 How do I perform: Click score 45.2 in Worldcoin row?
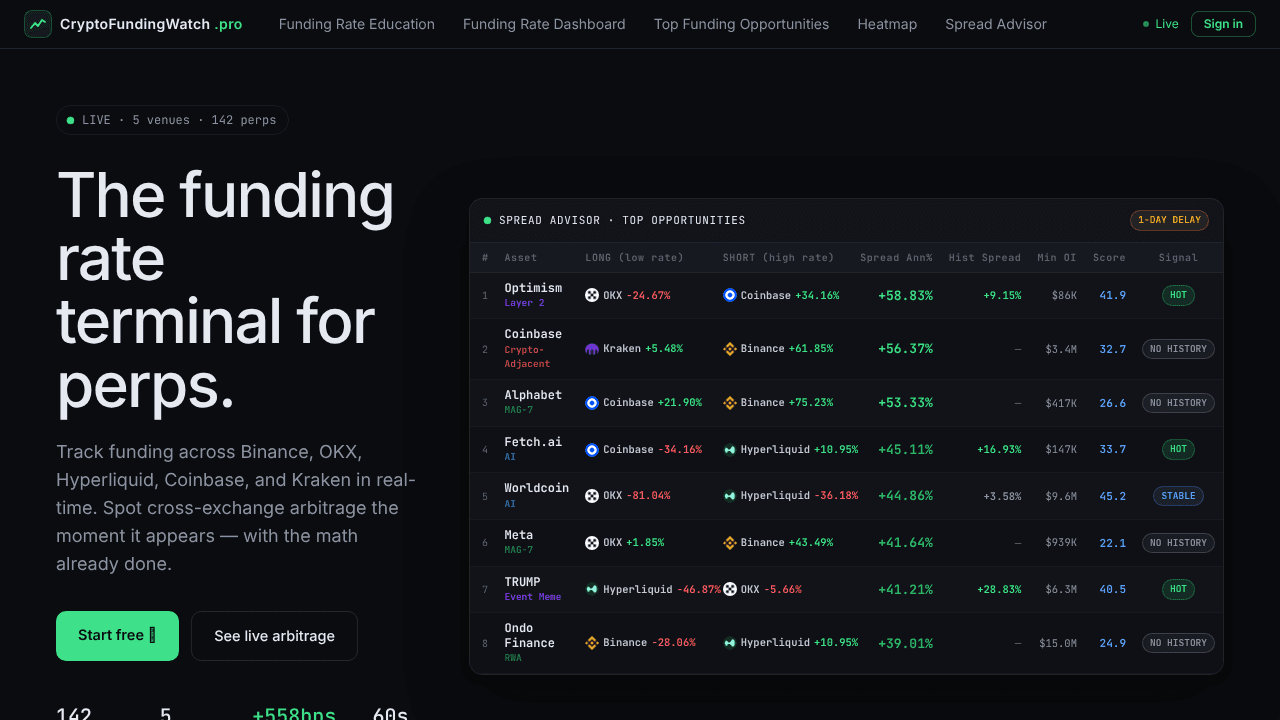click(x=1112, y=496)
